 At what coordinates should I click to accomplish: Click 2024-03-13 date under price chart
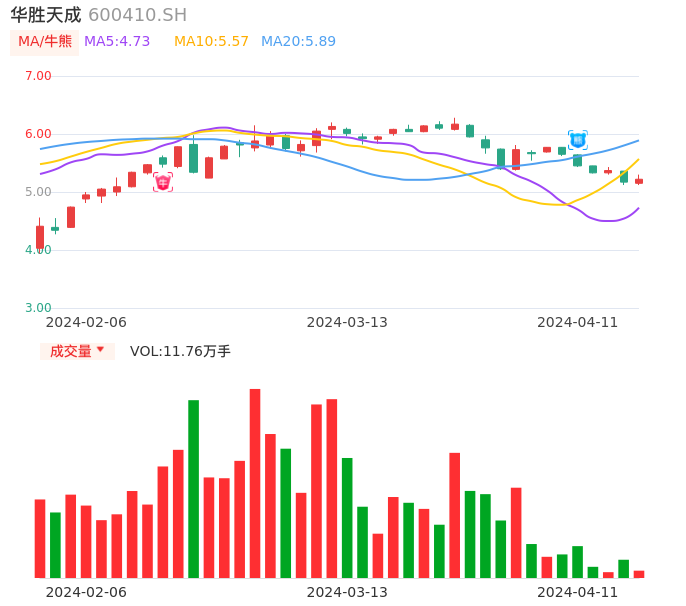347,322
